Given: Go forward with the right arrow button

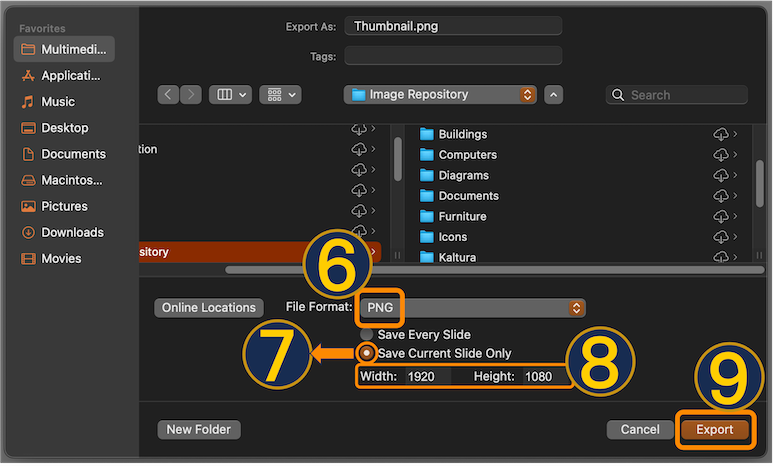Looking at the screenshot, I should tap(191, 95).
